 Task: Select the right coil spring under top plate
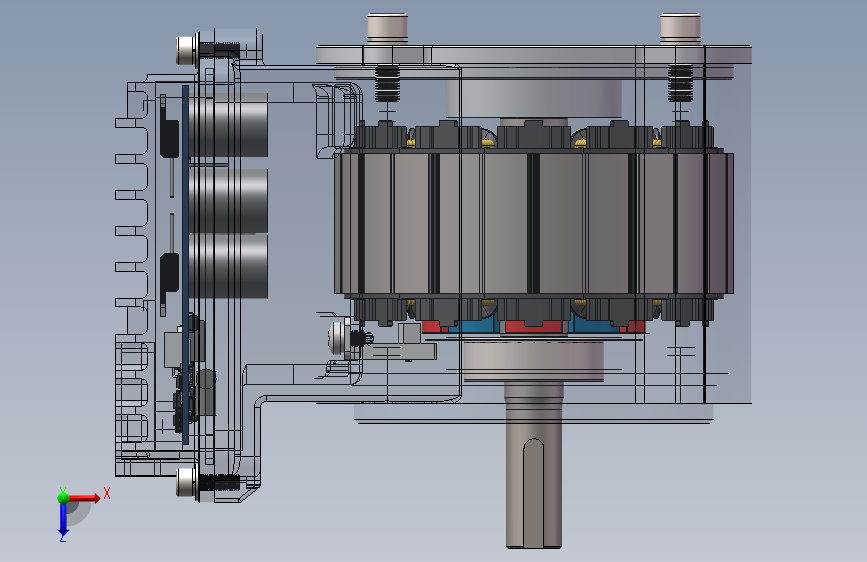680,84
